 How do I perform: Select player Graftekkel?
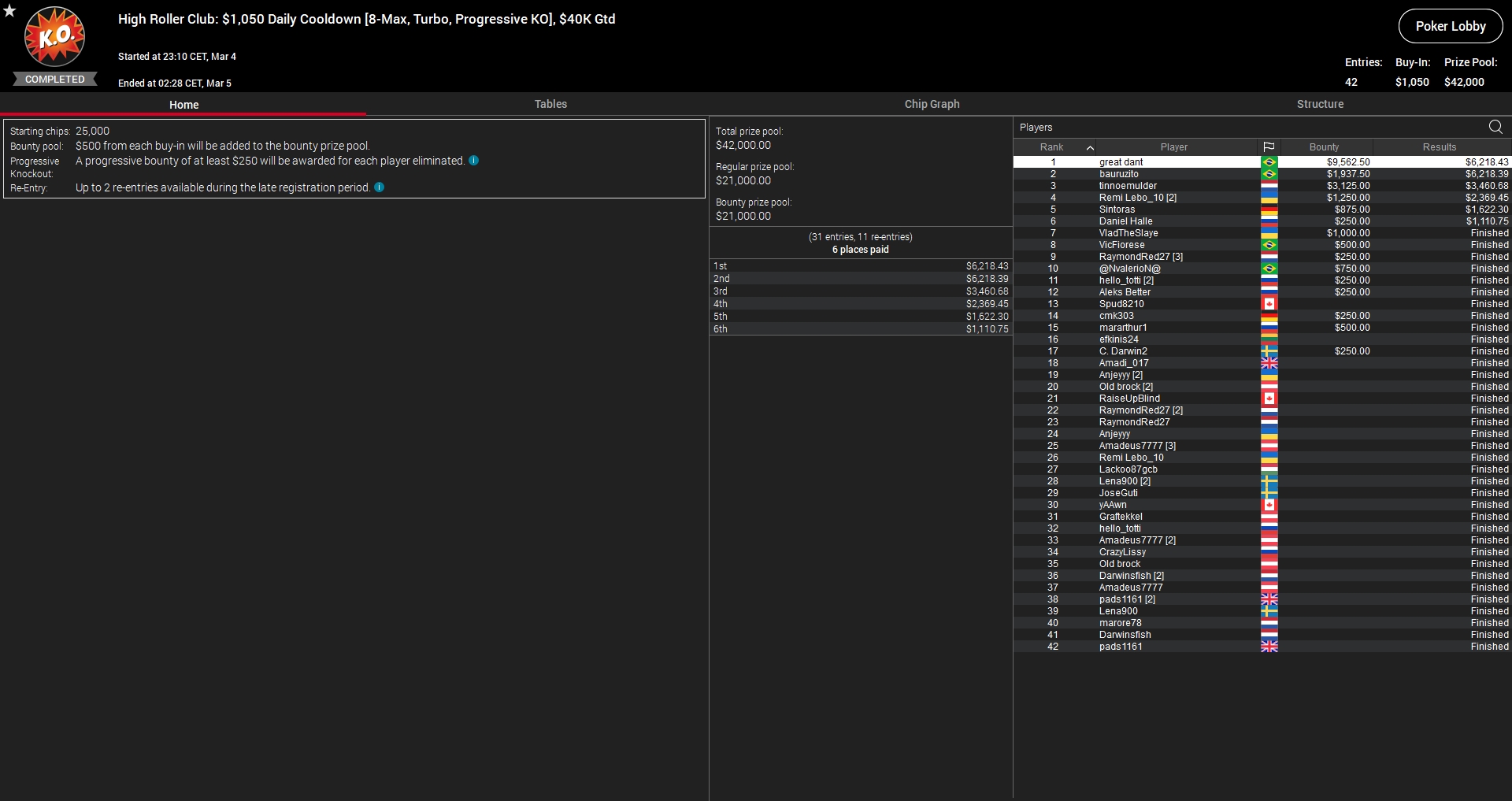tap(1262, 517)
